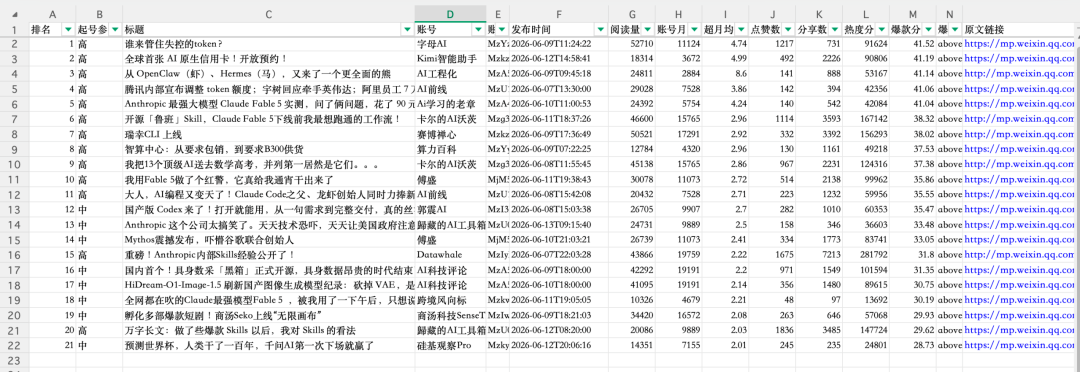Open the 阅读量 column filter dropdown
The width and height of the screenshot is (1080, 372).
[x=647, y=30]
